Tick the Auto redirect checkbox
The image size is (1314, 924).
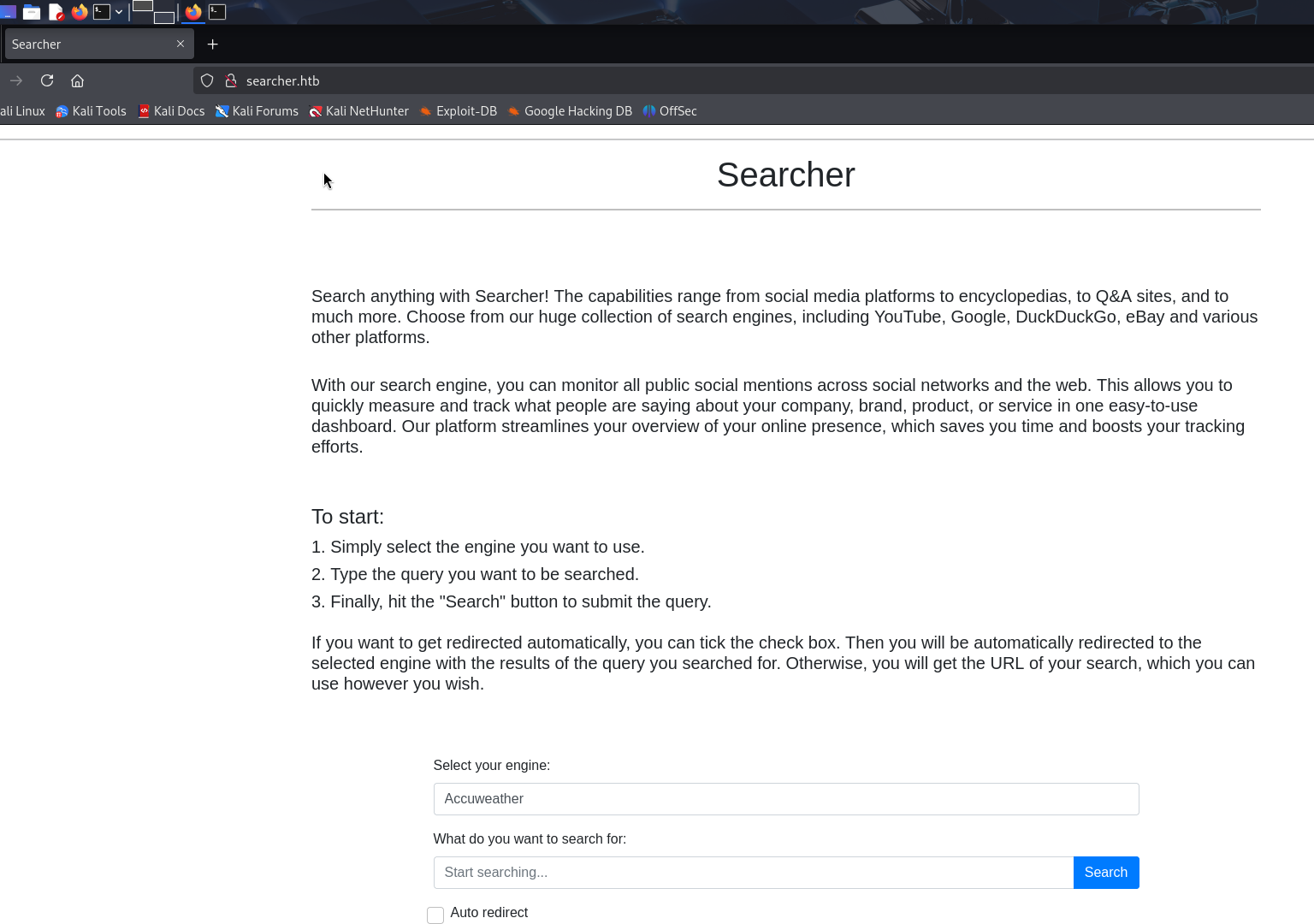pos(435,915)
